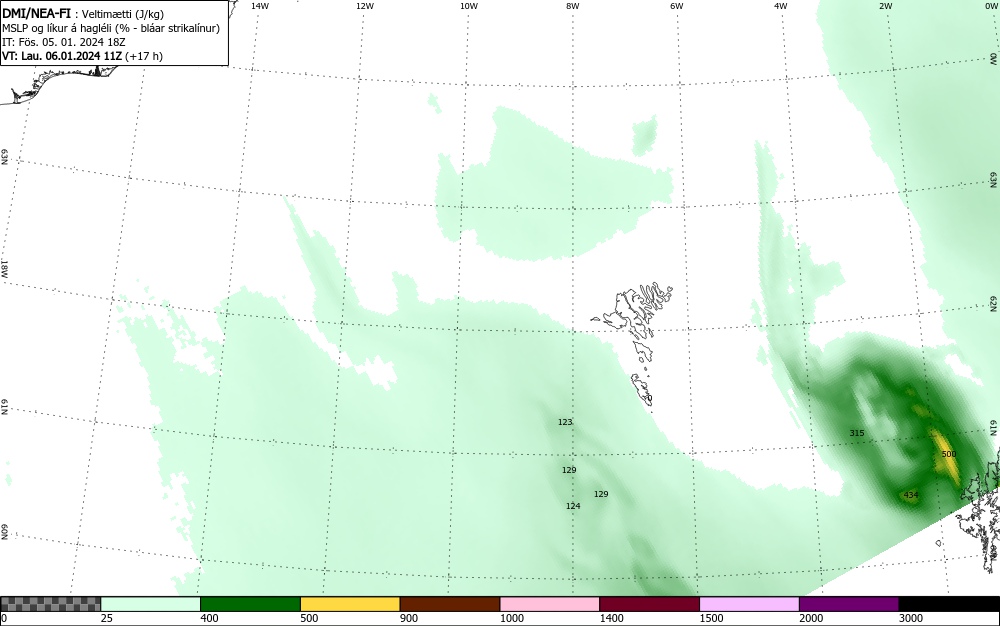Click the 2000 legend scale label
This screenshot has width=1000, height=626.
811,618
